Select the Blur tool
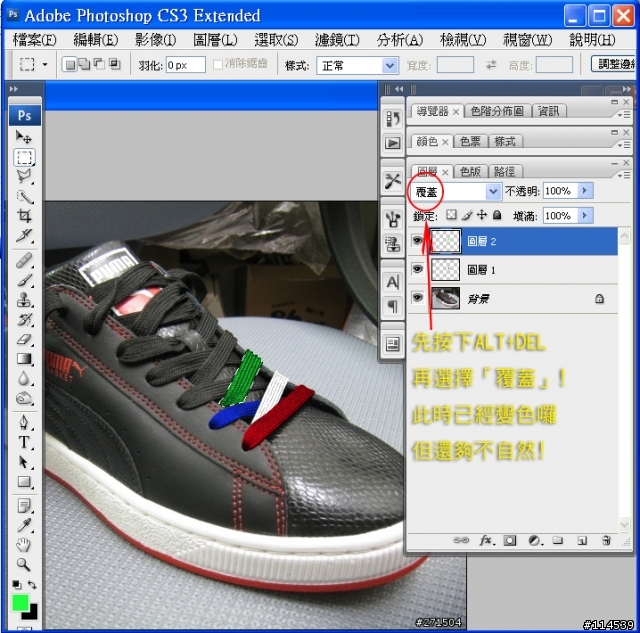The width and height of the screenshot is (640, 633). pyautogui.click(x=24, y=378)
